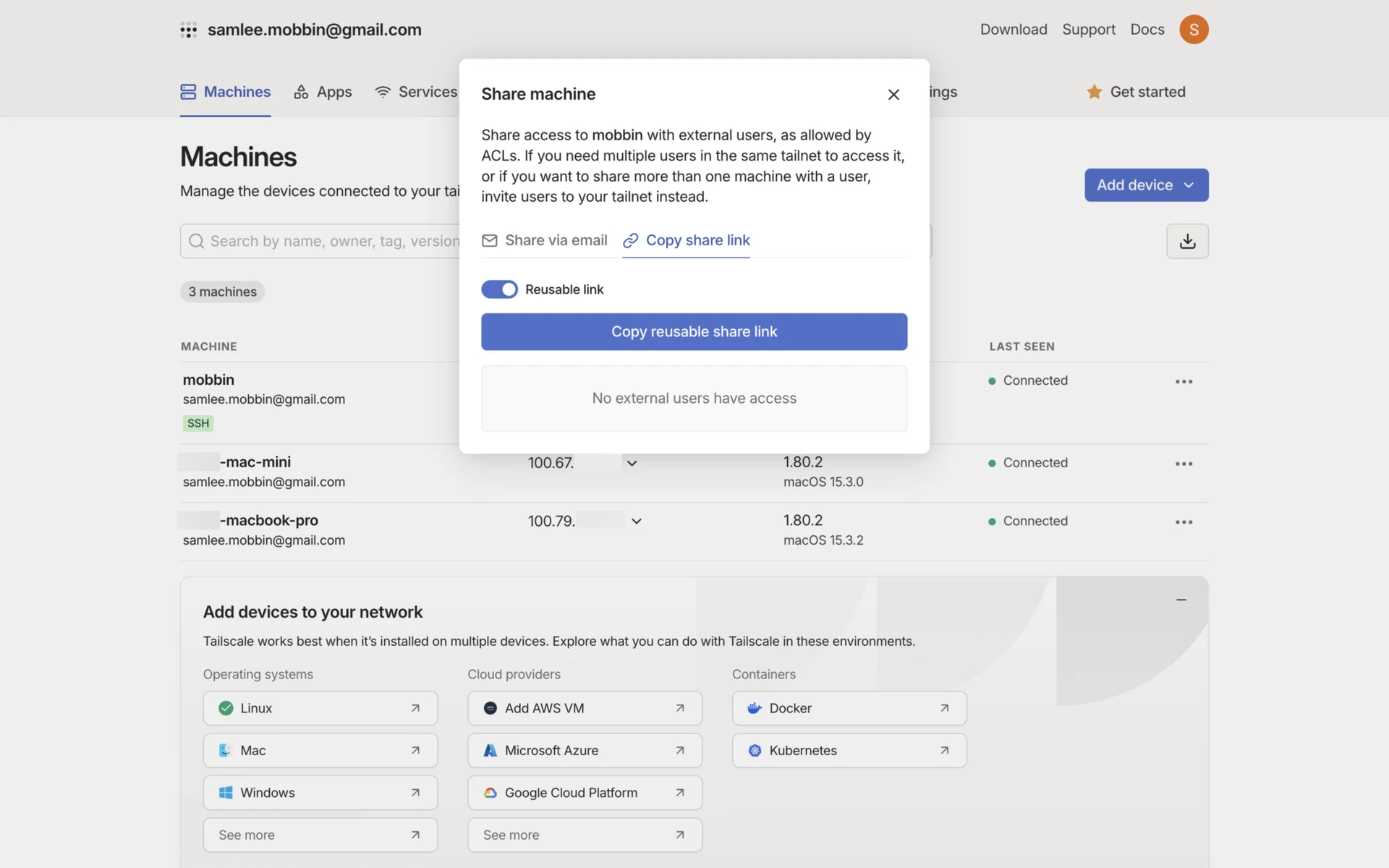Open the Docs link in header
This screenshot has width=1389, height=868.
(x=1147, y=30)
